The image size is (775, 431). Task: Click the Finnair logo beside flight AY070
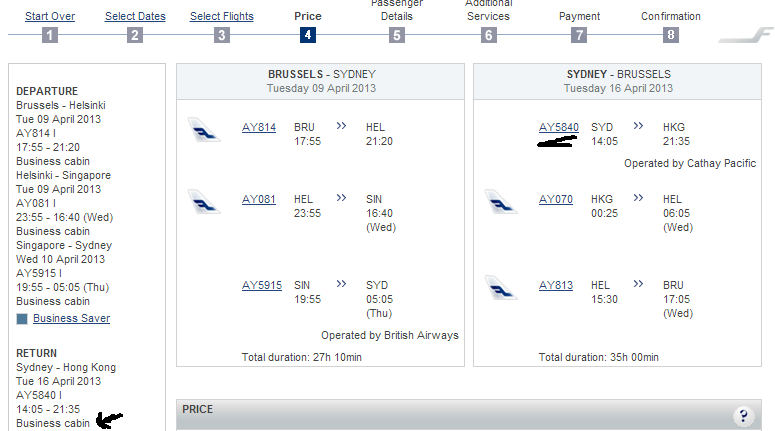point(501,201)
